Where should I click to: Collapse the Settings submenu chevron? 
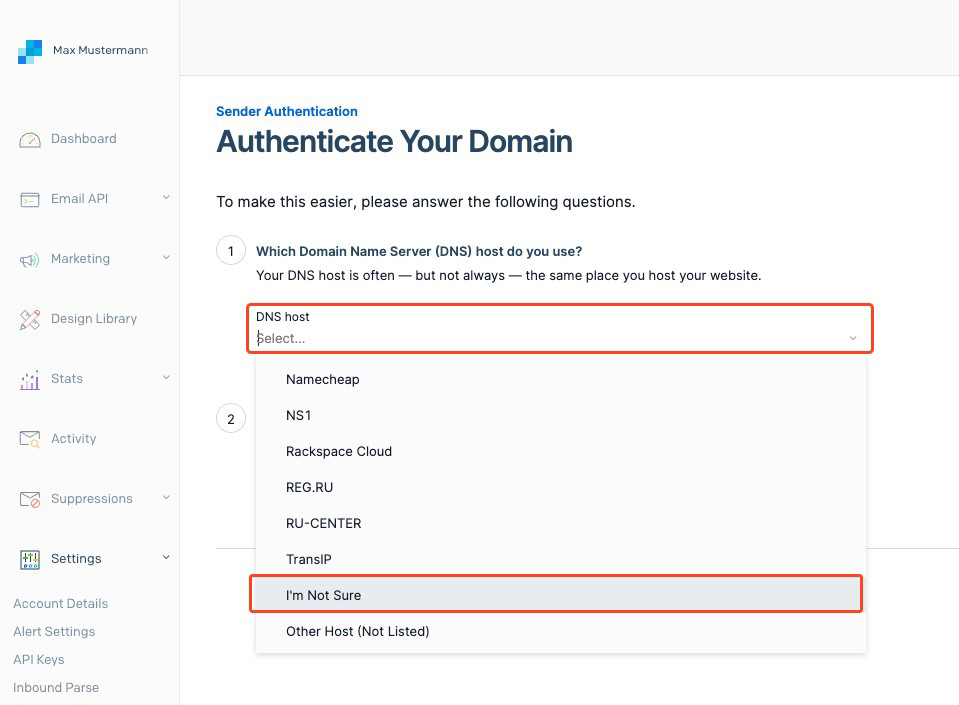[166, 557]
